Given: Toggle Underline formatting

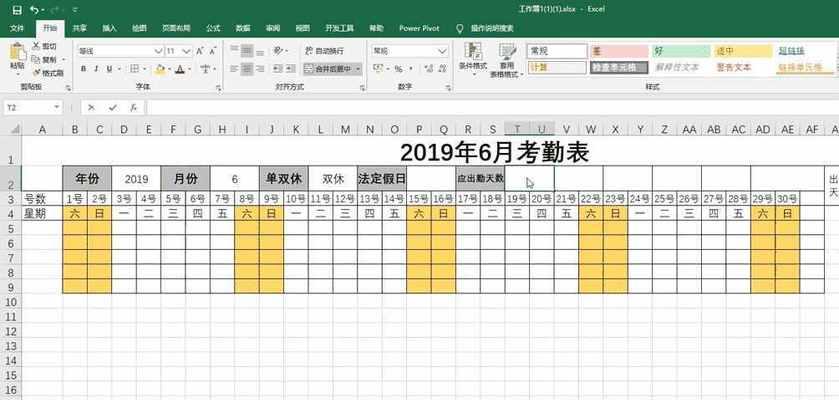Looking at the screenshot, I should pos(109,69).
